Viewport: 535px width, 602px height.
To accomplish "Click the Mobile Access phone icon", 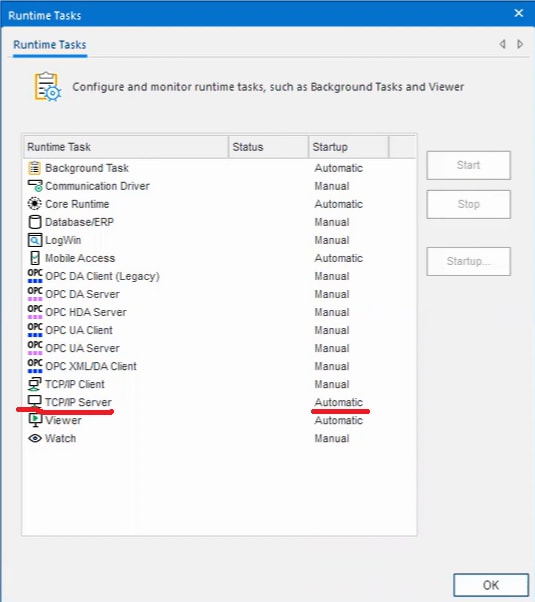I will point(35,258).
